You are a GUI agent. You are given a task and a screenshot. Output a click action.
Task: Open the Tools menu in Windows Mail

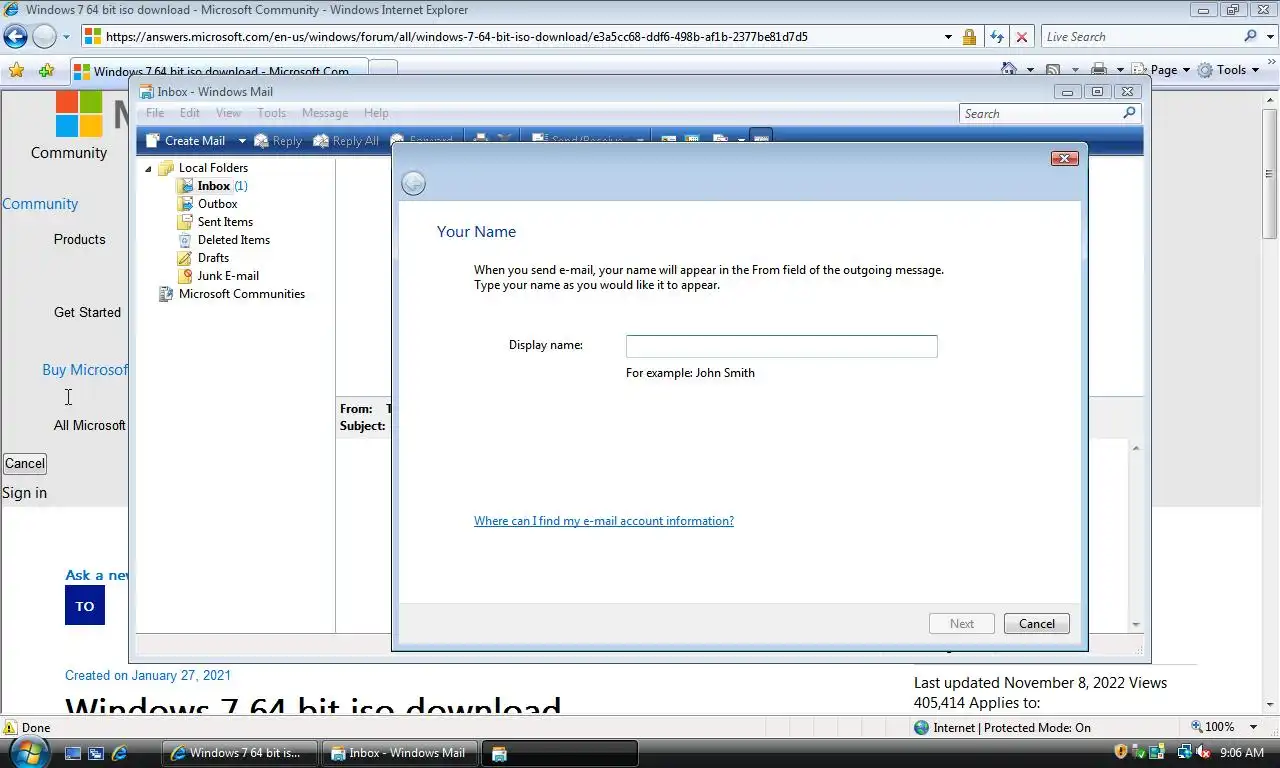pyautogui.click(x=272, y=113)
